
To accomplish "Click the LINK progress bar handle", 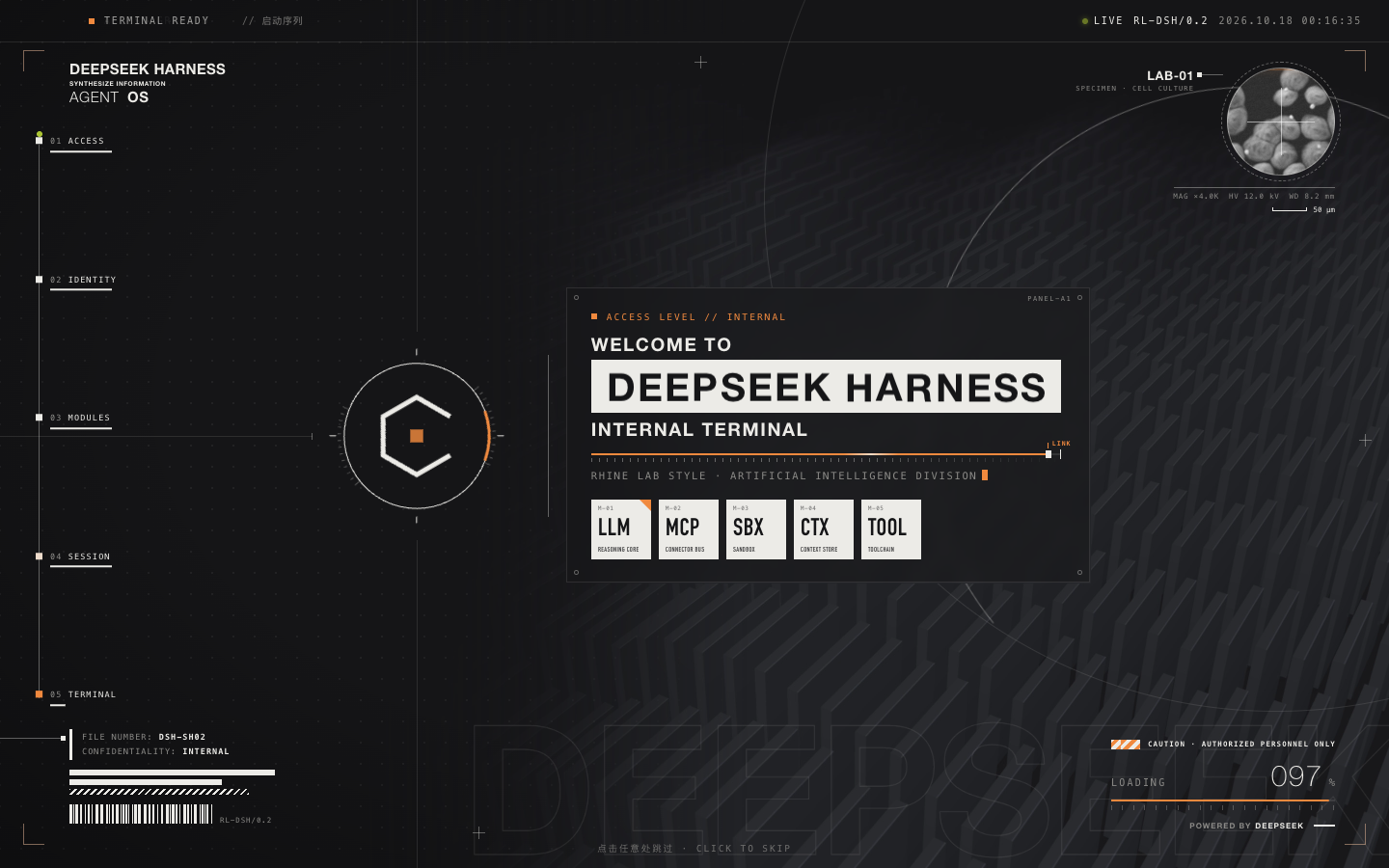I will coord(1049,454).
